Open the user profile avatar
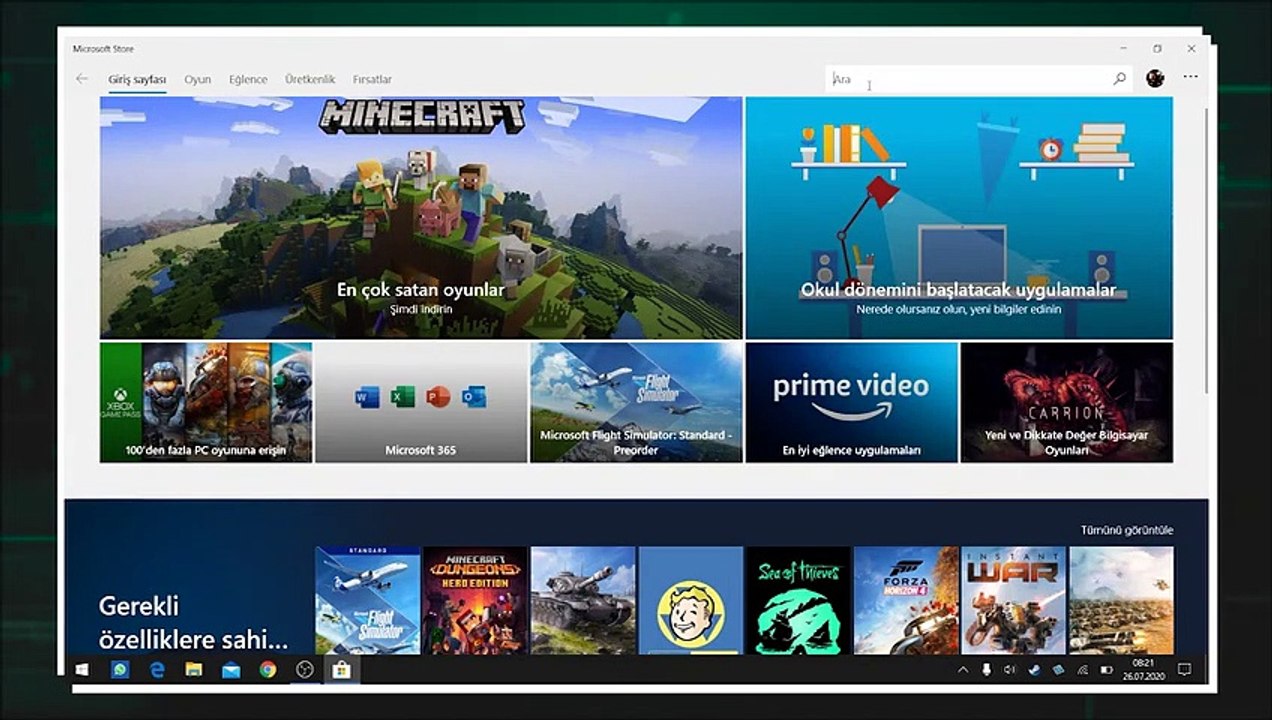Image resolution: width=1272 pixels, height=720 pixels. [1155, 78]
